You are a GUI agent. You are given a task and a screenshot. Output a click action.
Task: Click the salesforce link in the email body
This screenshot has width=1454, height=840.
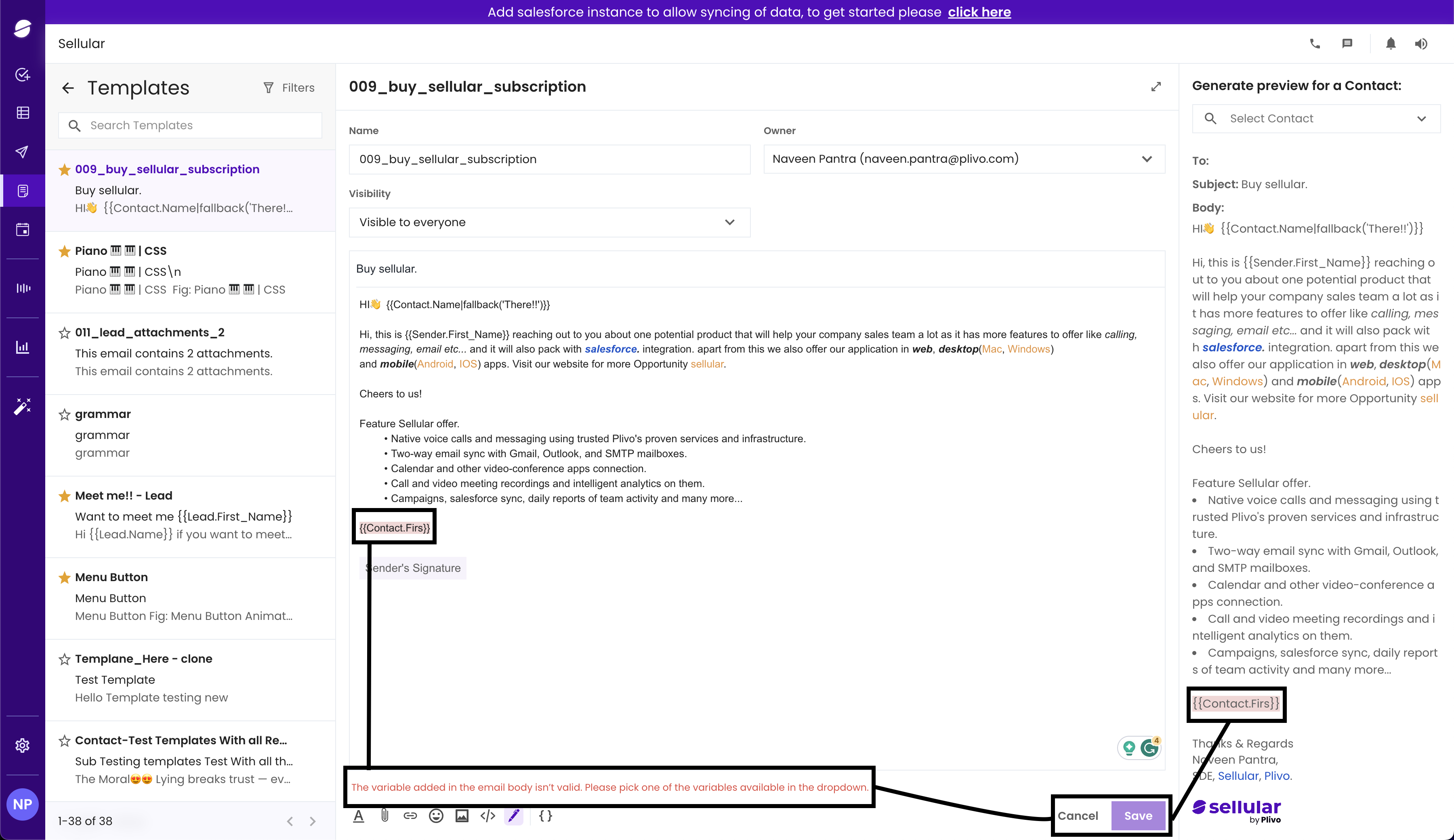click(x=611, y=349)
